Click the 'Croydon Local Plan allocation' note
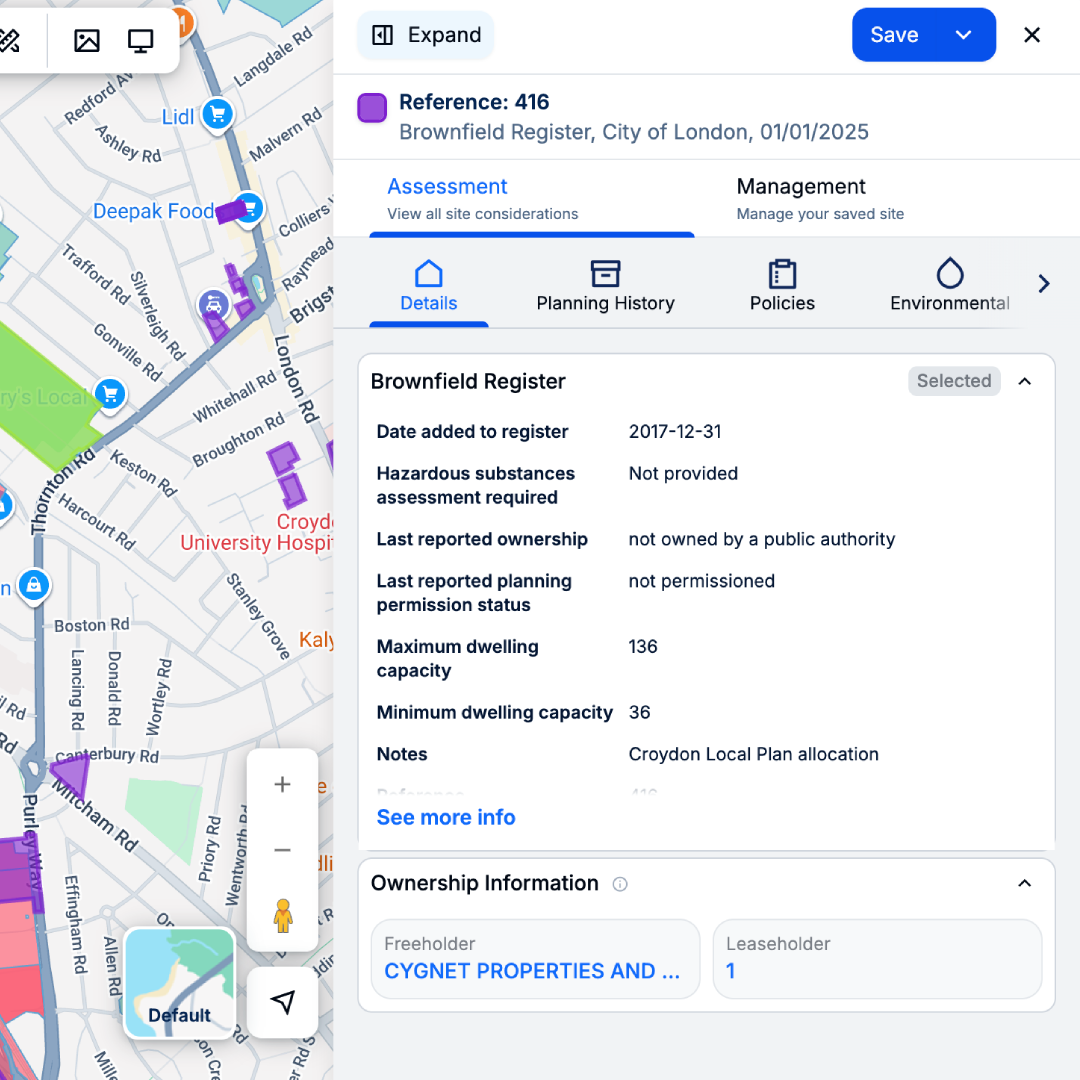 point(754,754)
